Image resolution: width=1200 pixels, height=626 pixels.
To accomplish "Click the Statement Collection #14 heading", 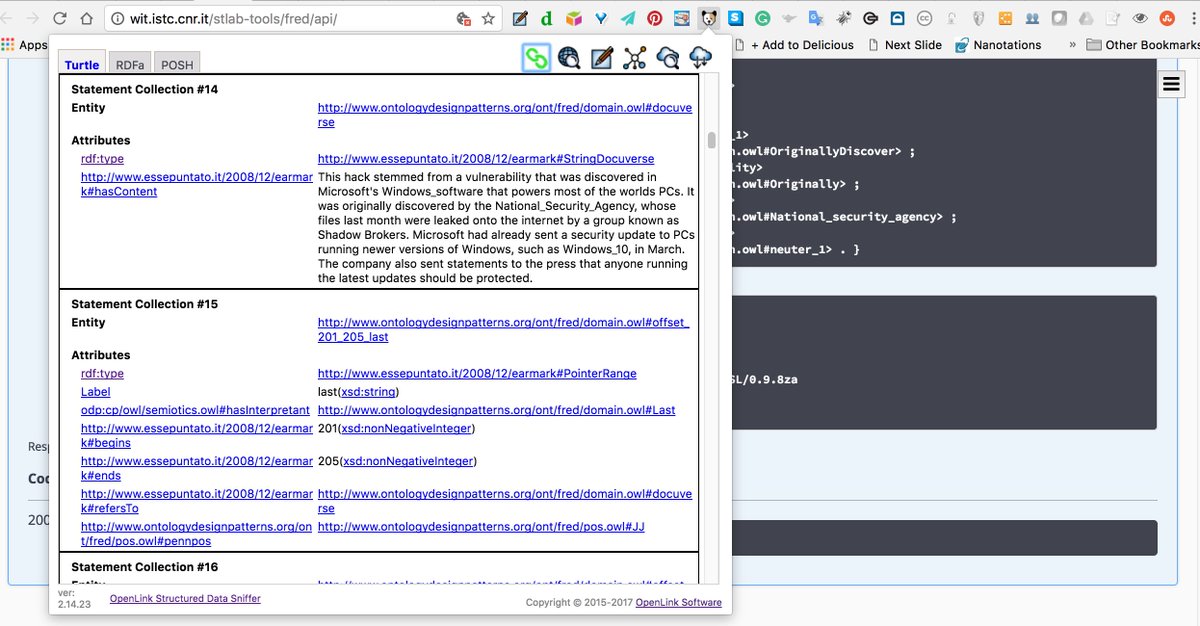I will tap(144, 89).
